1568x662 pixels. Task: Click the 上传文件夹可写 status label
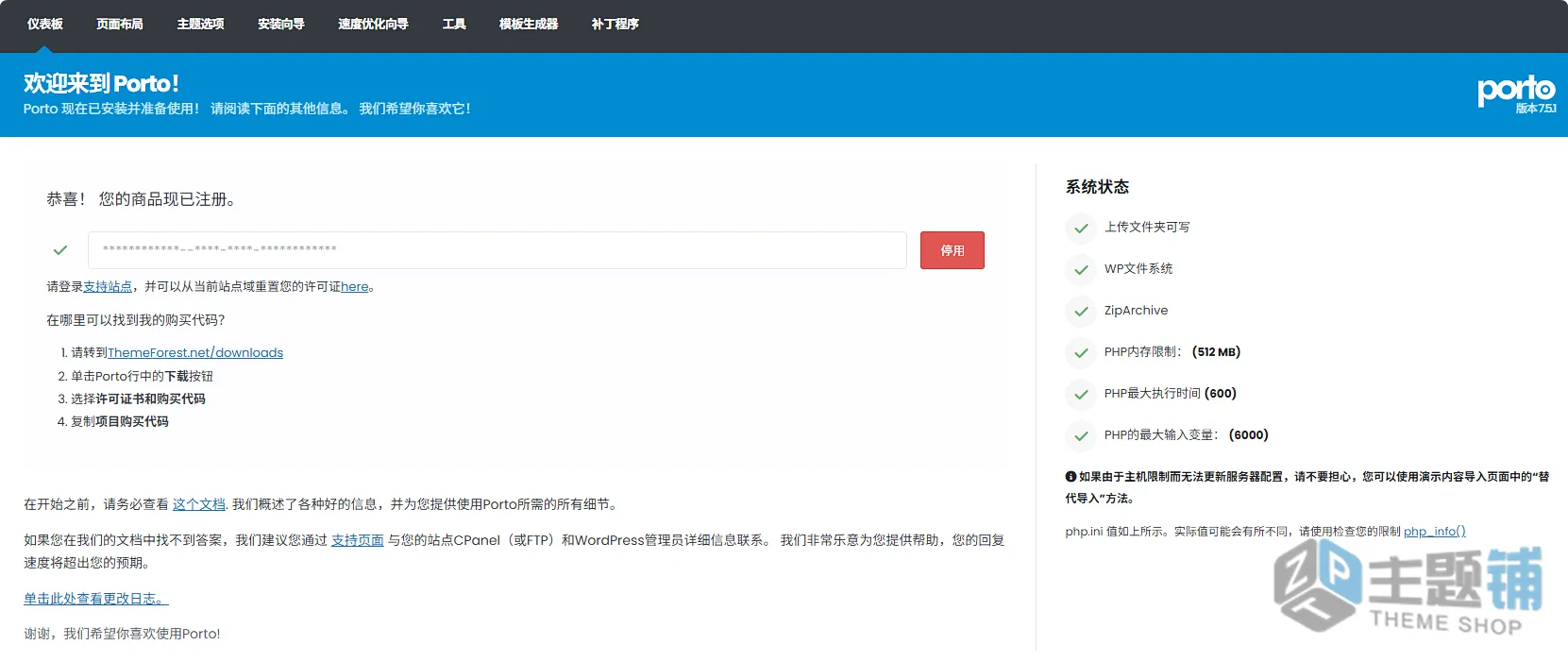click(x=1147, y=228)
